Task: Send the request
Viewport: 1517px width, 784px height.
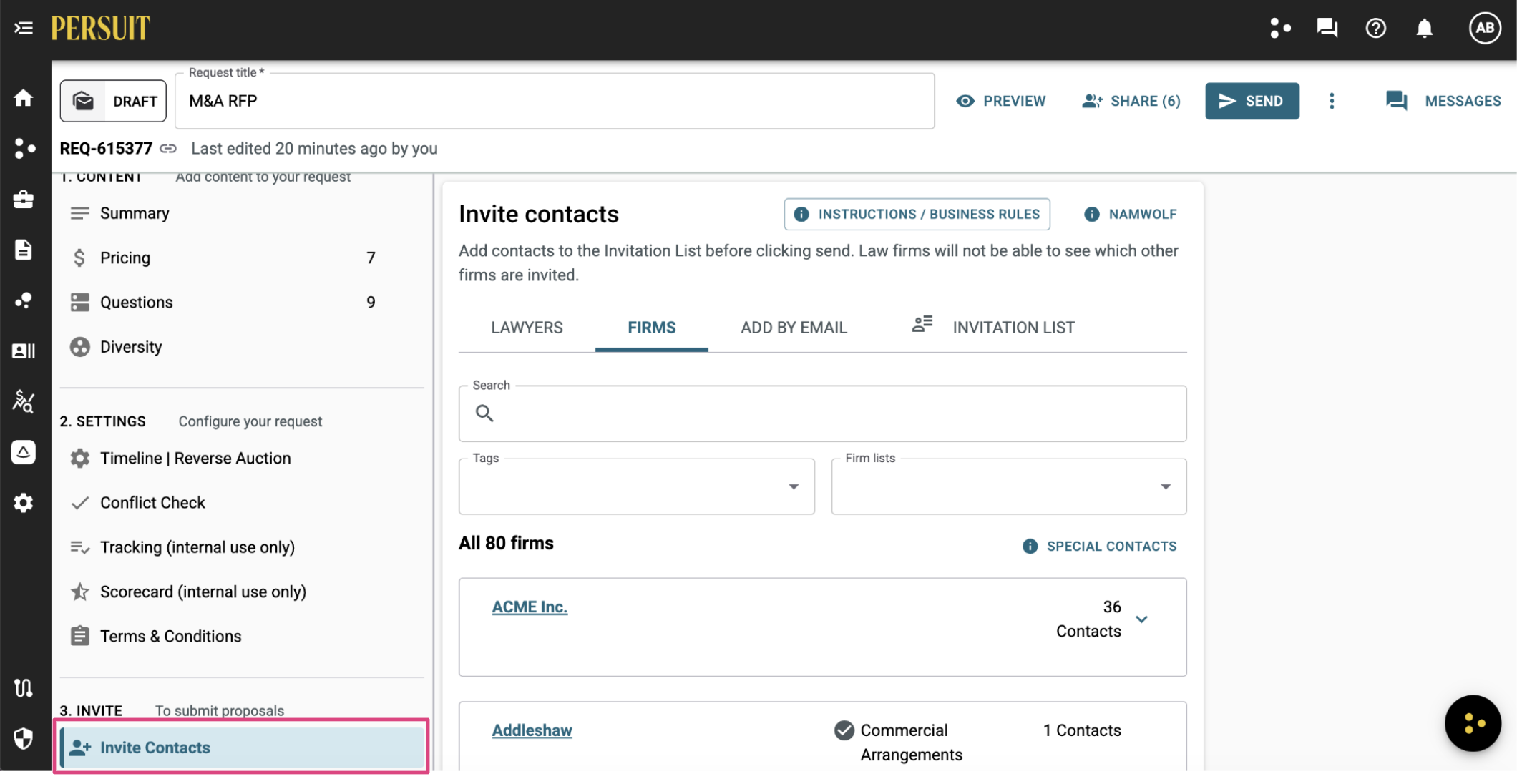Action: coord(1252,101)
